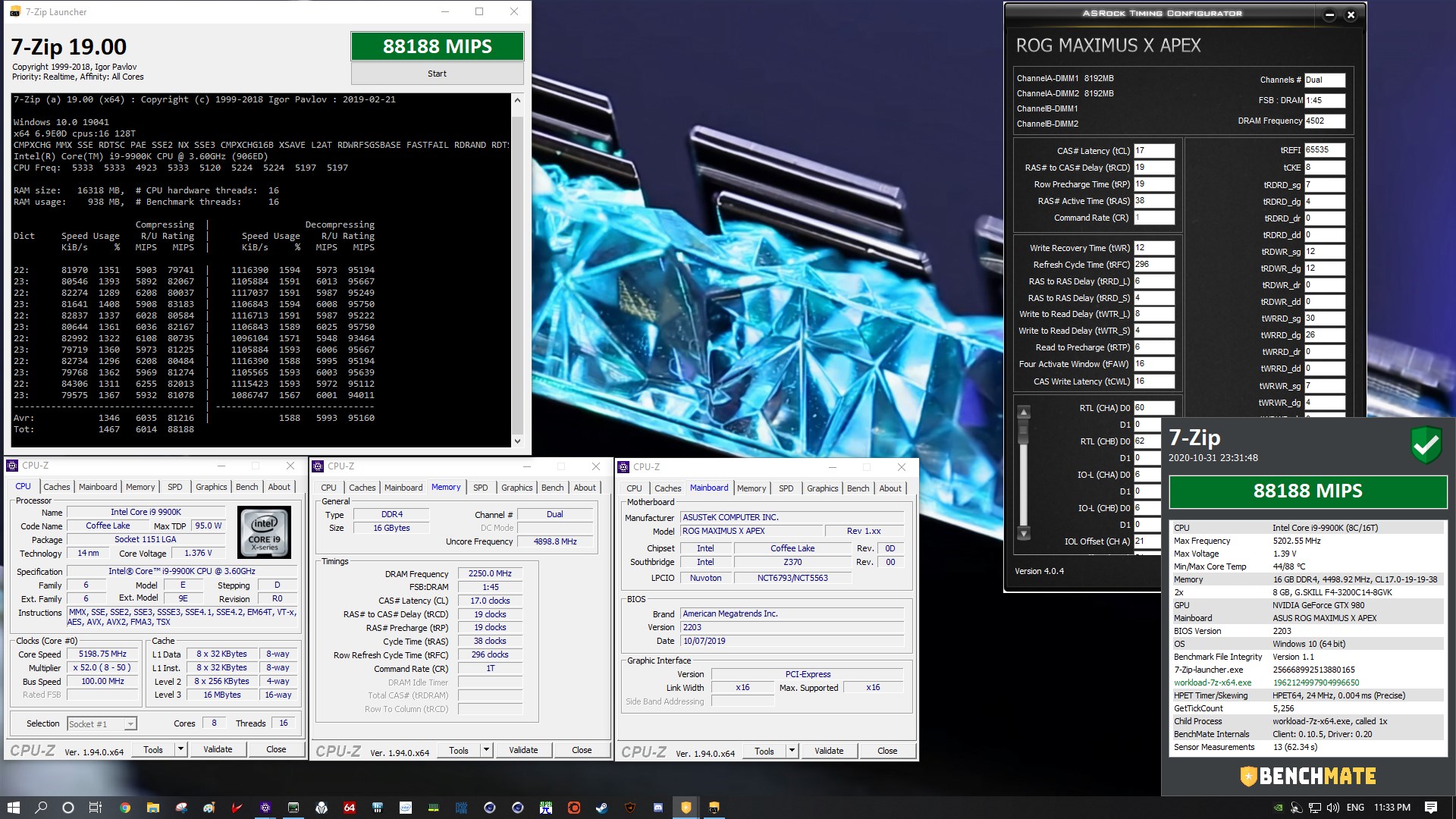Open taskbar Search magnifier
1456x819 pixels.
[41, 808]
